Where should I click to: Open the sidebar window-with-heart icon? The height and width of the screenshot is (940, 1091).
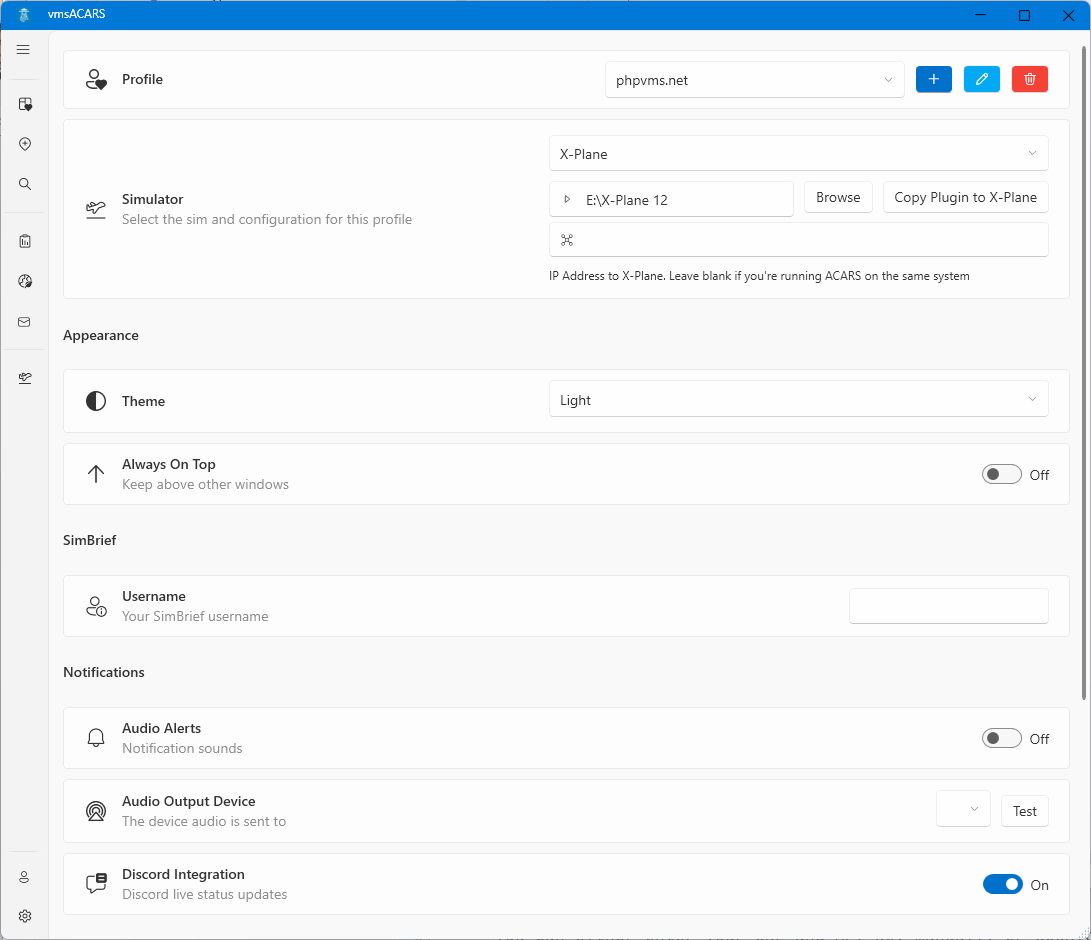25,104
